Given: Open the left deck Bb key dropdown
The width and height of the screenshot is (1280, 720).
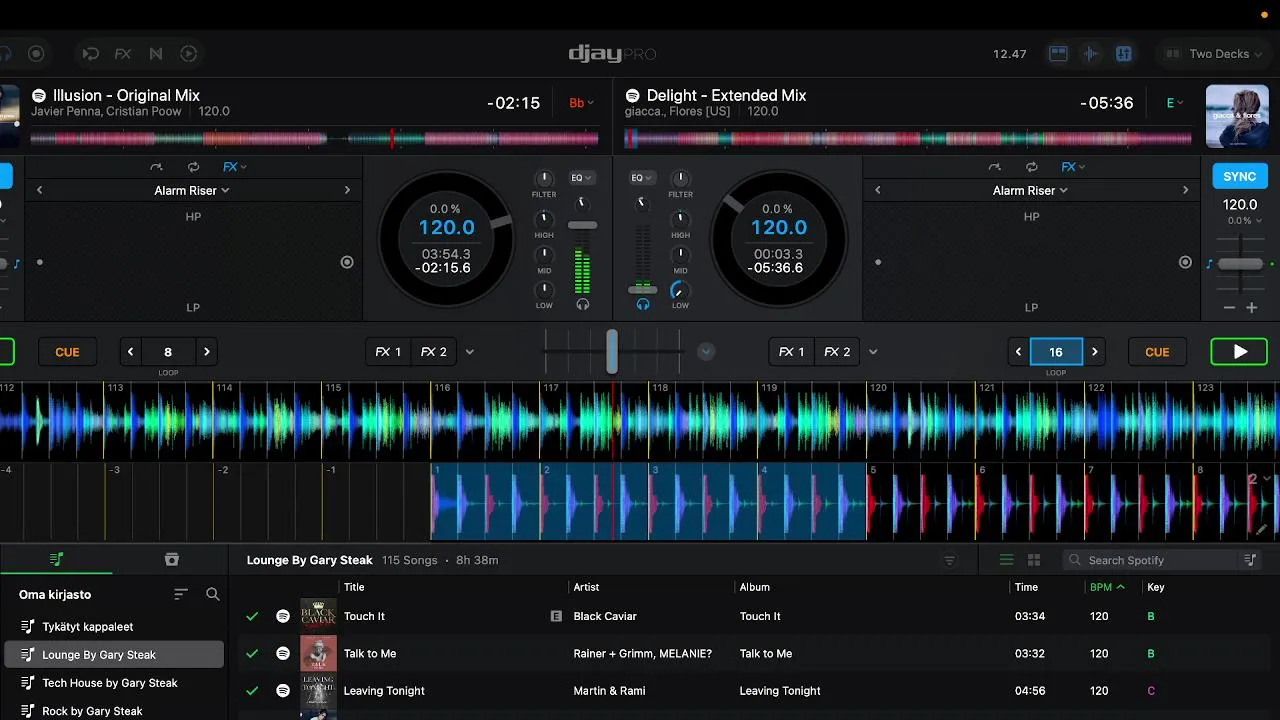Looking at the screenshot, I should (x=581, y=103).
